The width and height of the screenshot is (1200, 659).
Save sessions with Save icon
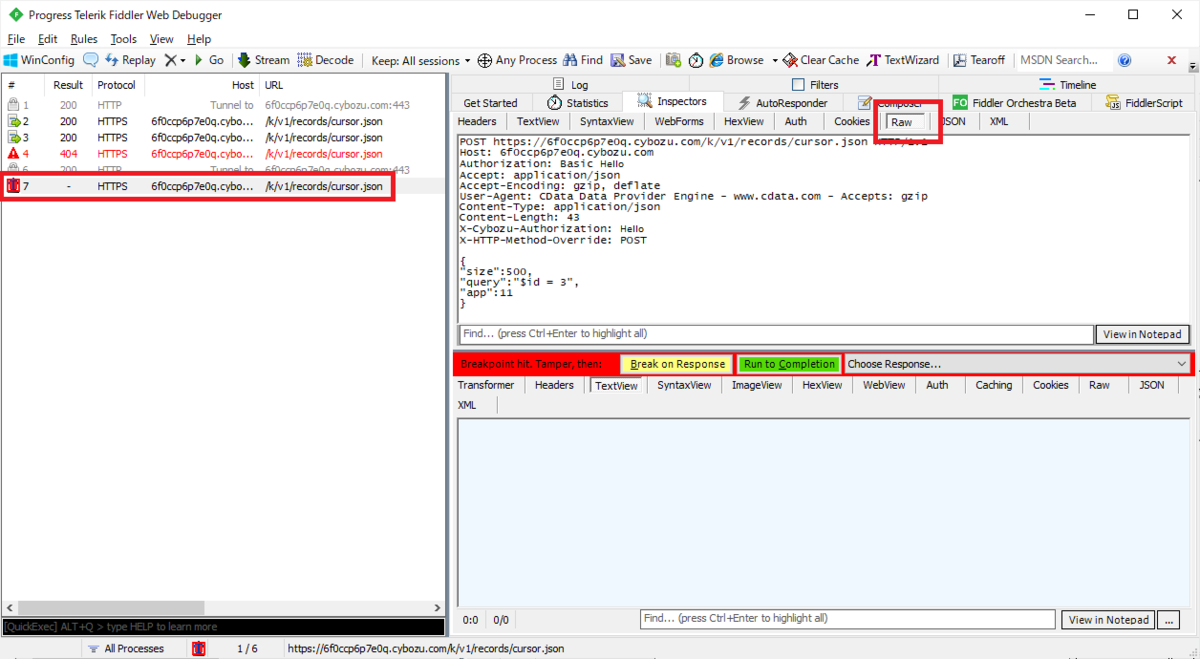pos(631,60)
